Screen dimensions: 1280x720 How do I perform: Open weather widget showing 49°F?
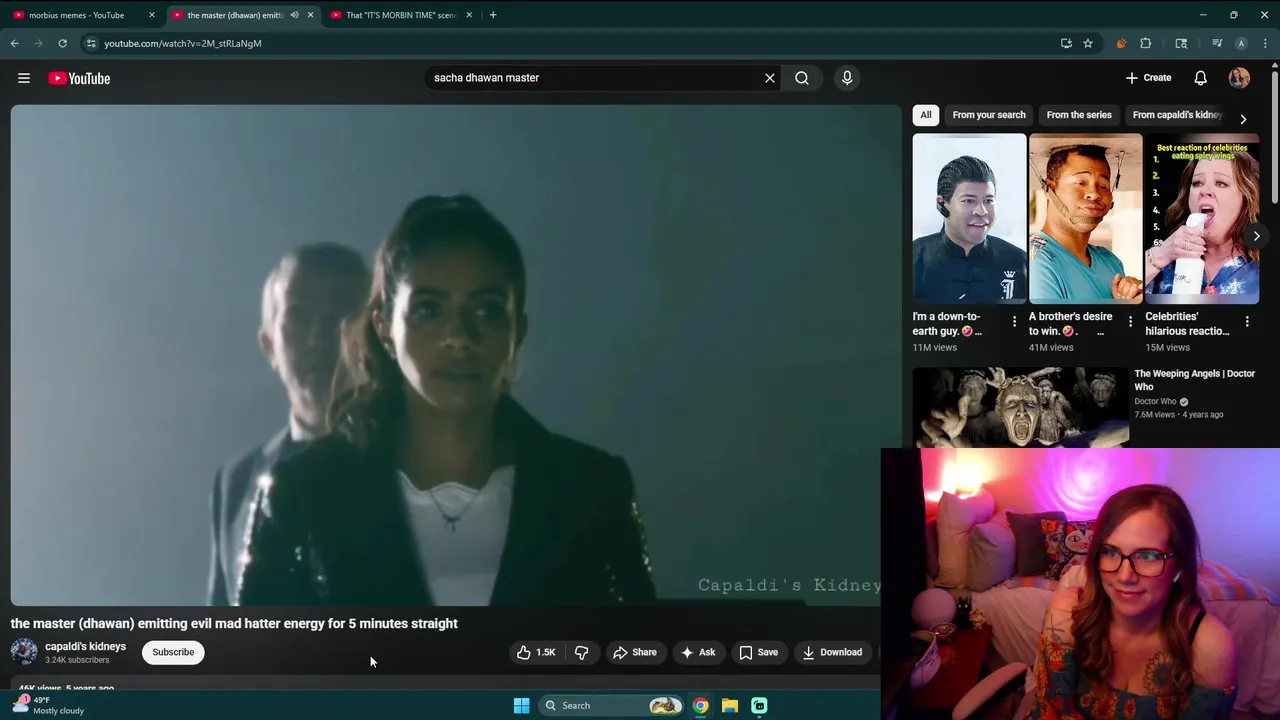[x=50, y=705]
